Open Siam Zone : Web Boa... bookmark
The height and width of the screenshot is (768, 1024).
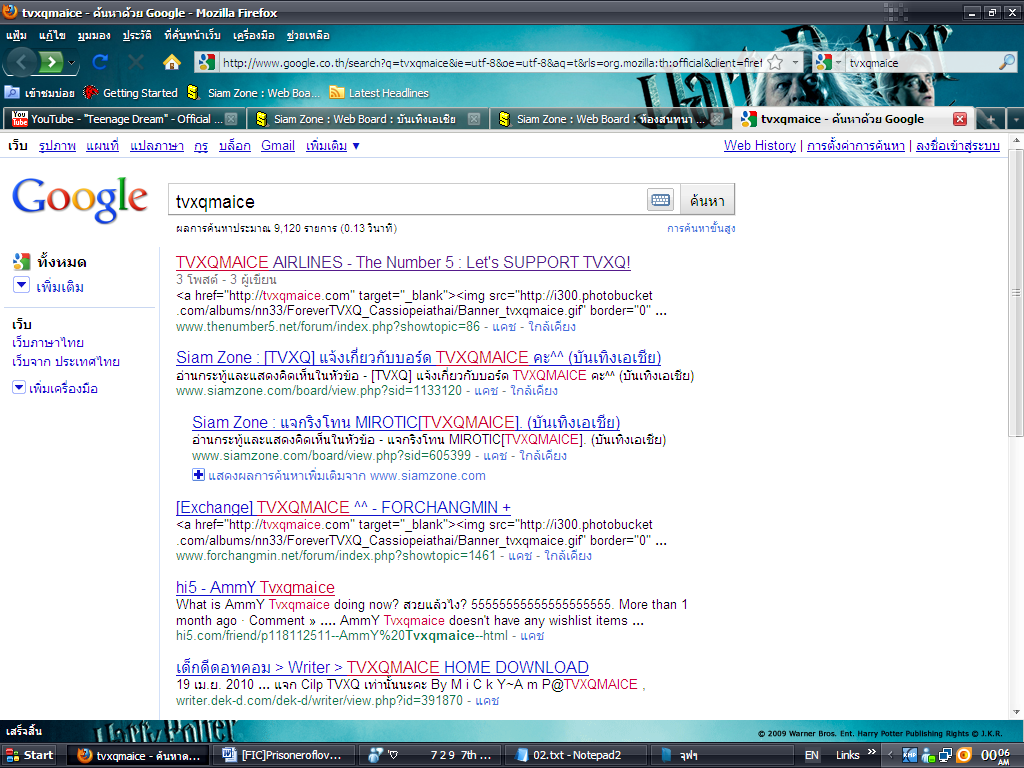point(254,93)
